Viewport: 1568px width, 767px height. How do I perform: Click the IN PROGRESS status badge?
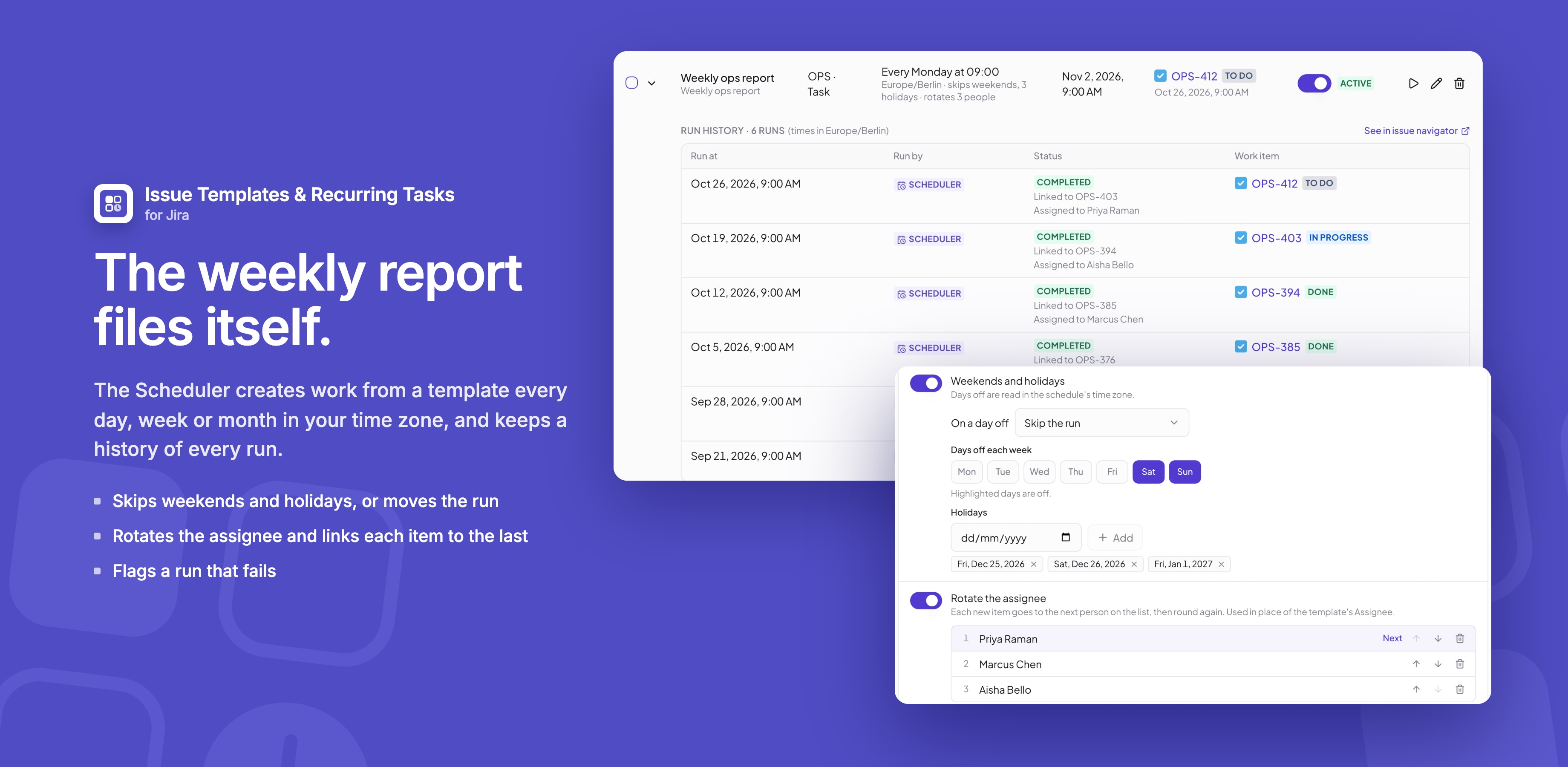1338,237
